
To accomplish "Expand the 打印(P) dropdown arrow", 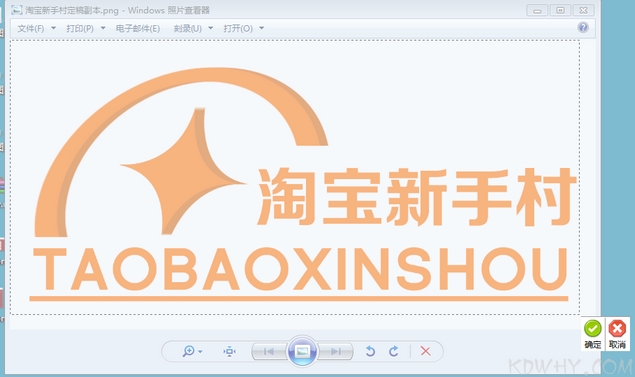I will 103,28.
